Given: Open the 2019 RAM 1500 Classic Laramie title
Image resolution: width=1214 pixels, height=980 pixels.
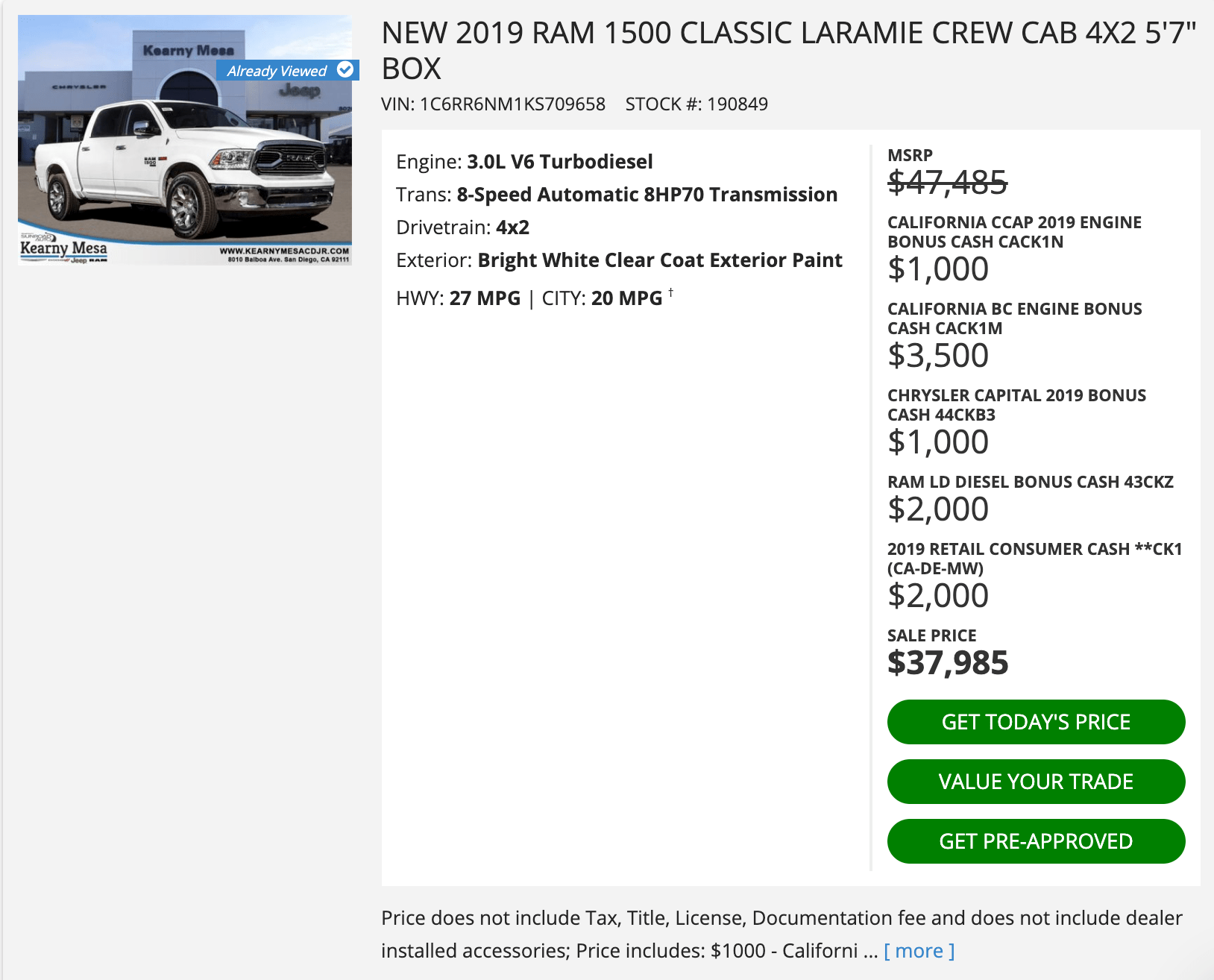Looking at the screenshot, I should click(x=788, y=51).
